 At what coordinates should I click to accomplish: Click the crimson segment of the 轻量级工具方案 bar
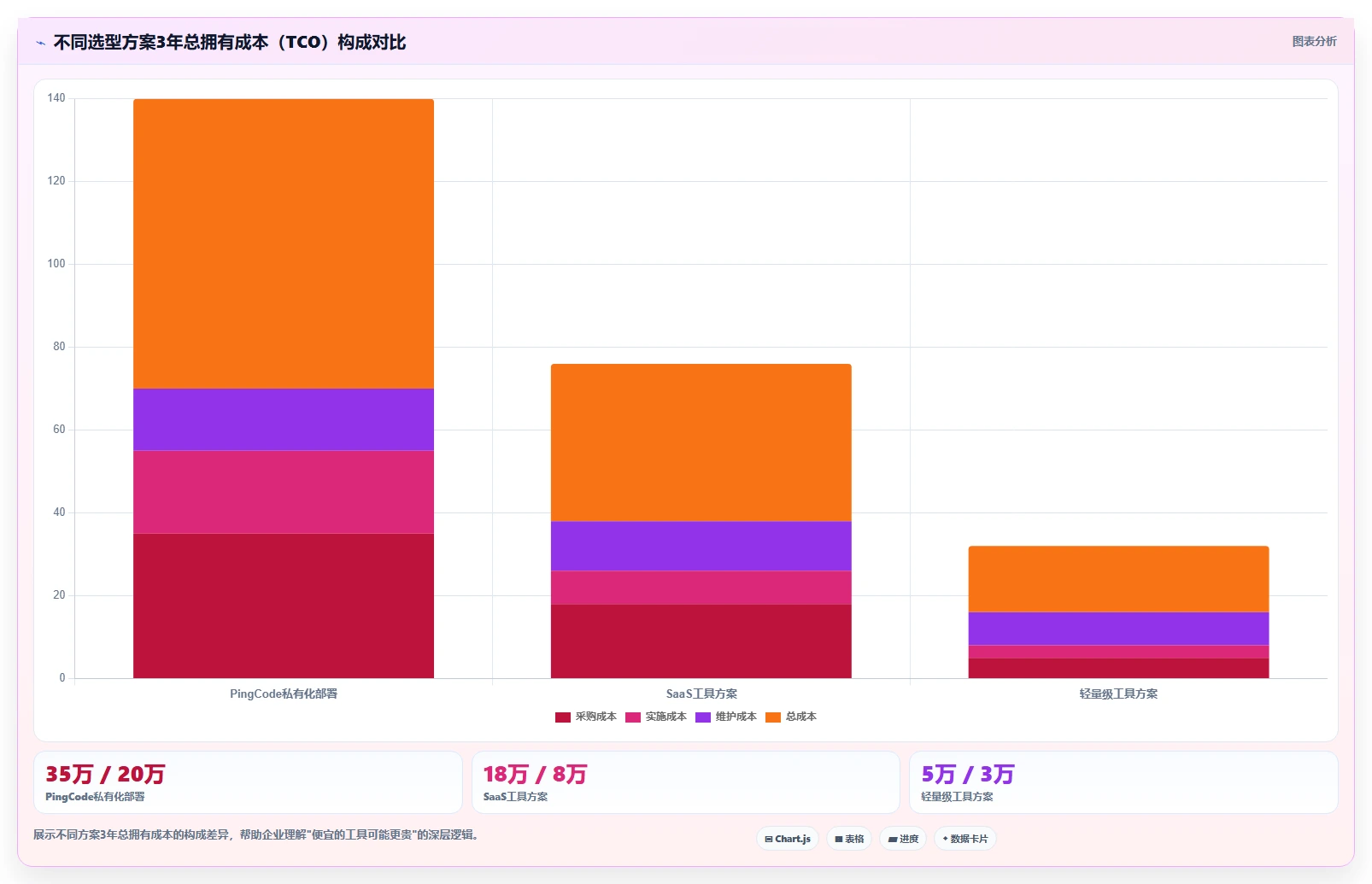[1118, 668]
